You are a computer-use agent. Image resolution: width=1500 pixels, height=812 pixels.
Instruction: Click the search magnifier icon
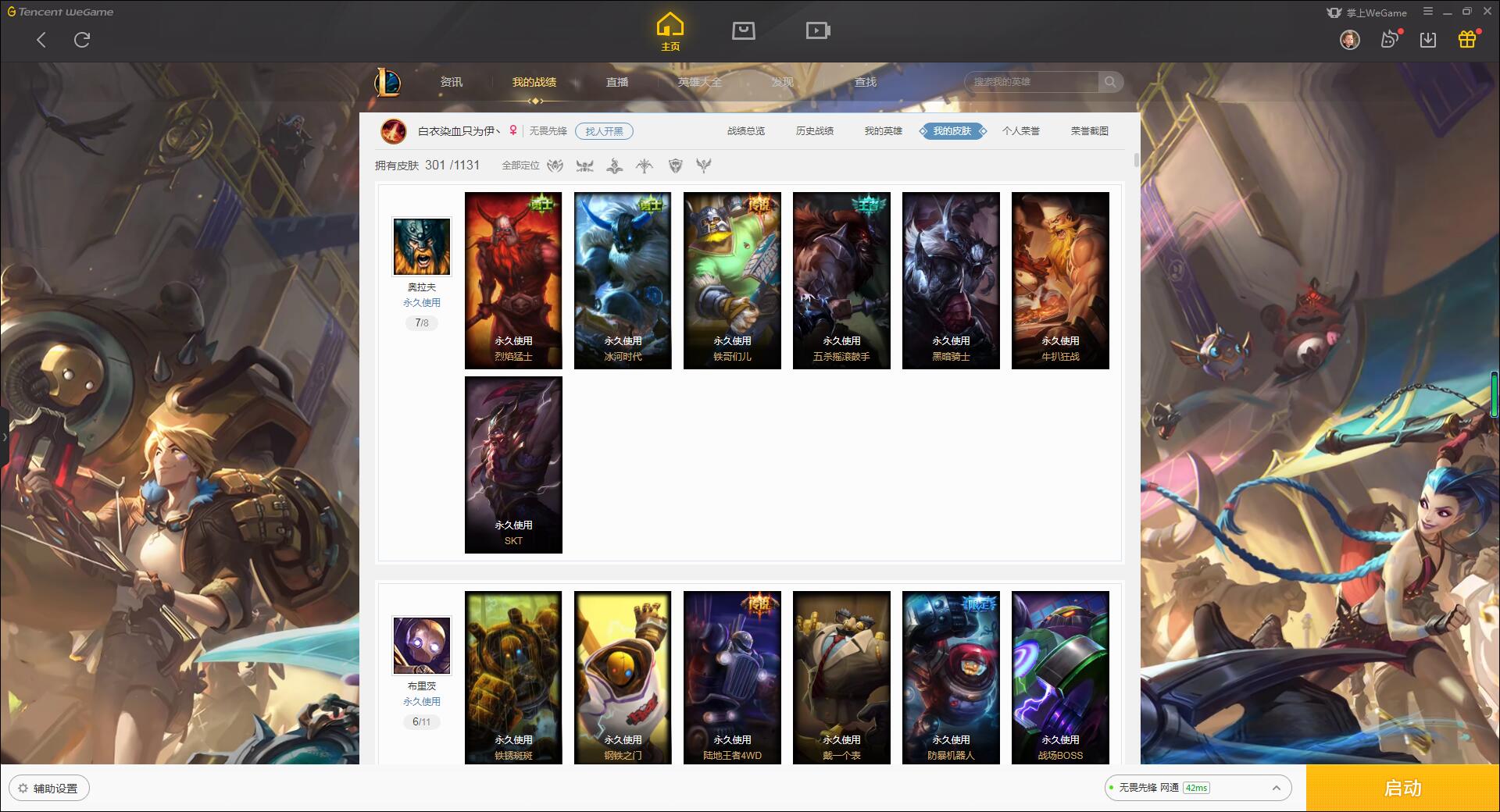(1110, 82)
